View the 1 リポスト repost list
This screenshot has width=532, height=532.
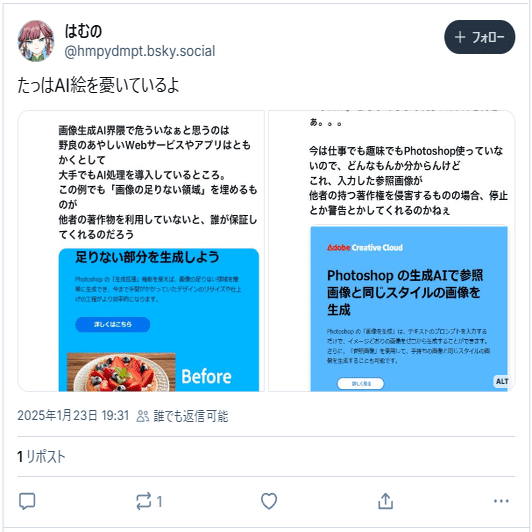(41, 457)
